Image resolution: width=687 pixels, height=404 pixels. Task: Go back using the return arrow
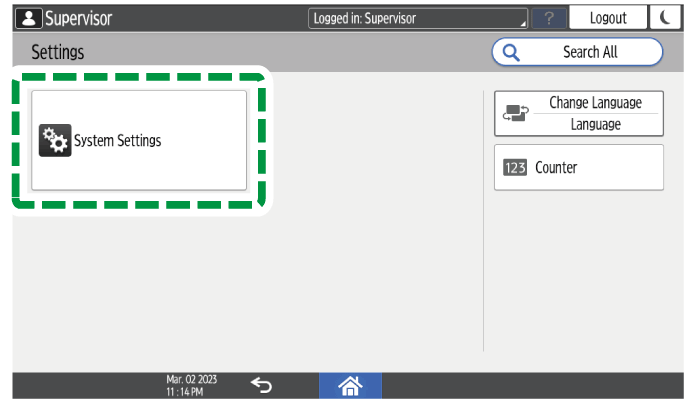(261, 385)
